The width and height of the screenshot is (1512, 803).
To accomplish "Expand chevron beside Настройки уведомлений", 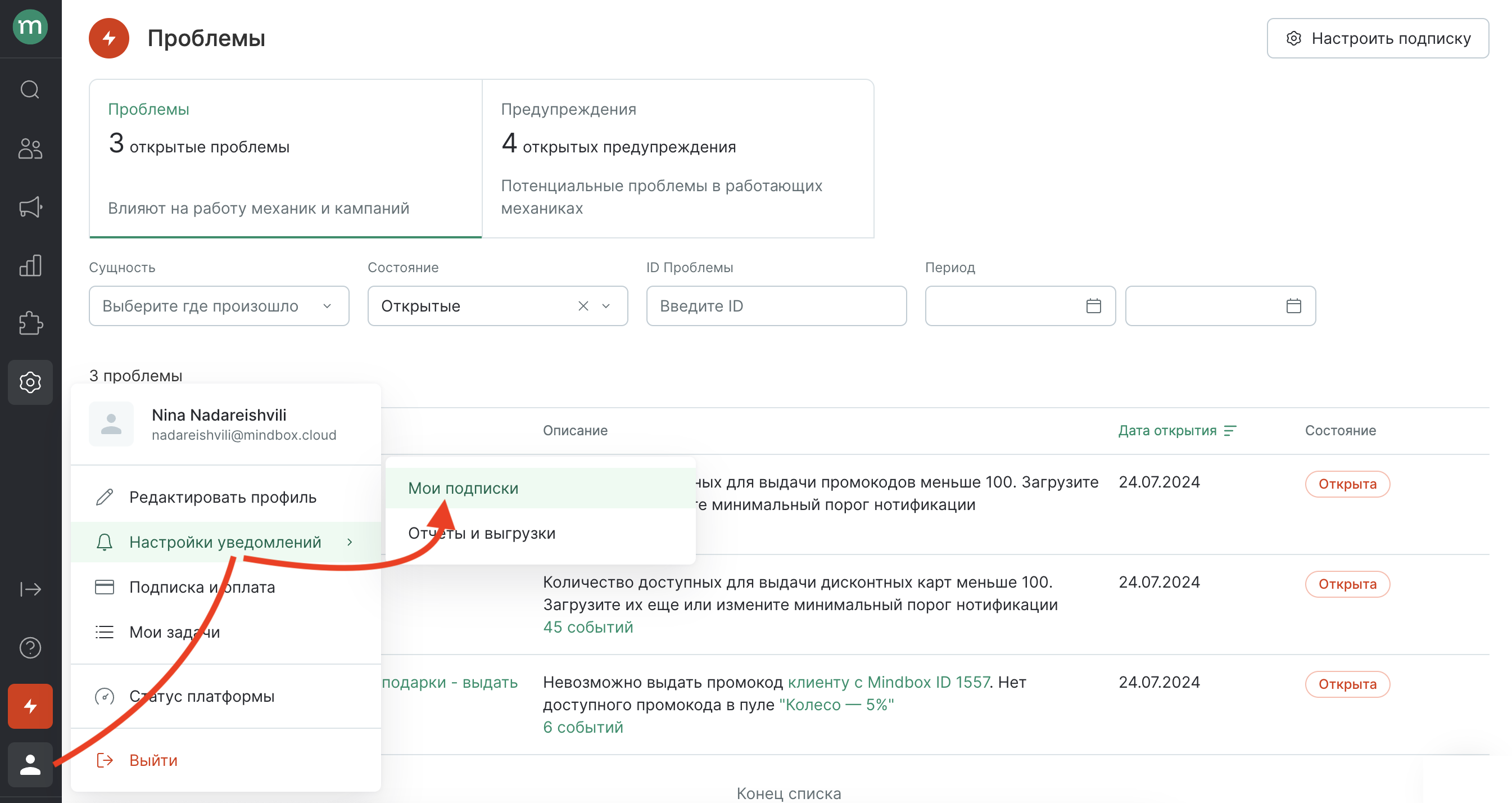I will tap(349, 542).
